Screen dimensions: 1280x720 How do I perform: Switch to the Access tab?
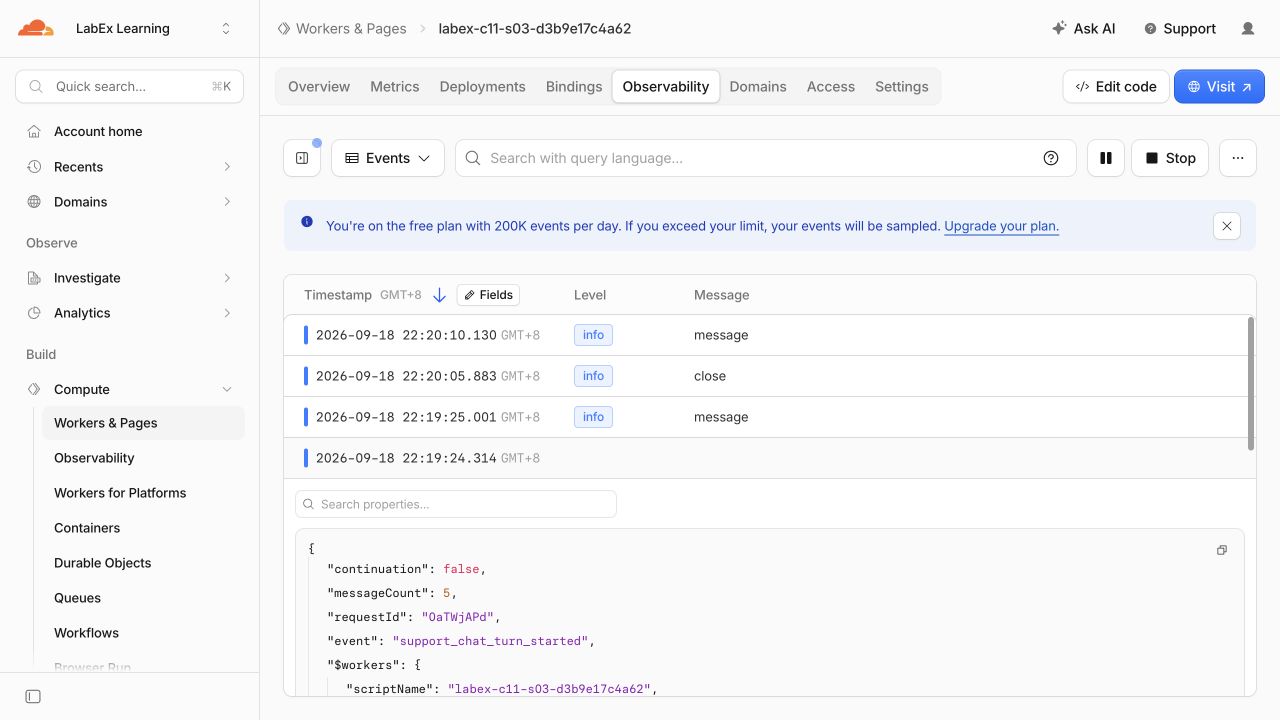click(x=831, y=87)
